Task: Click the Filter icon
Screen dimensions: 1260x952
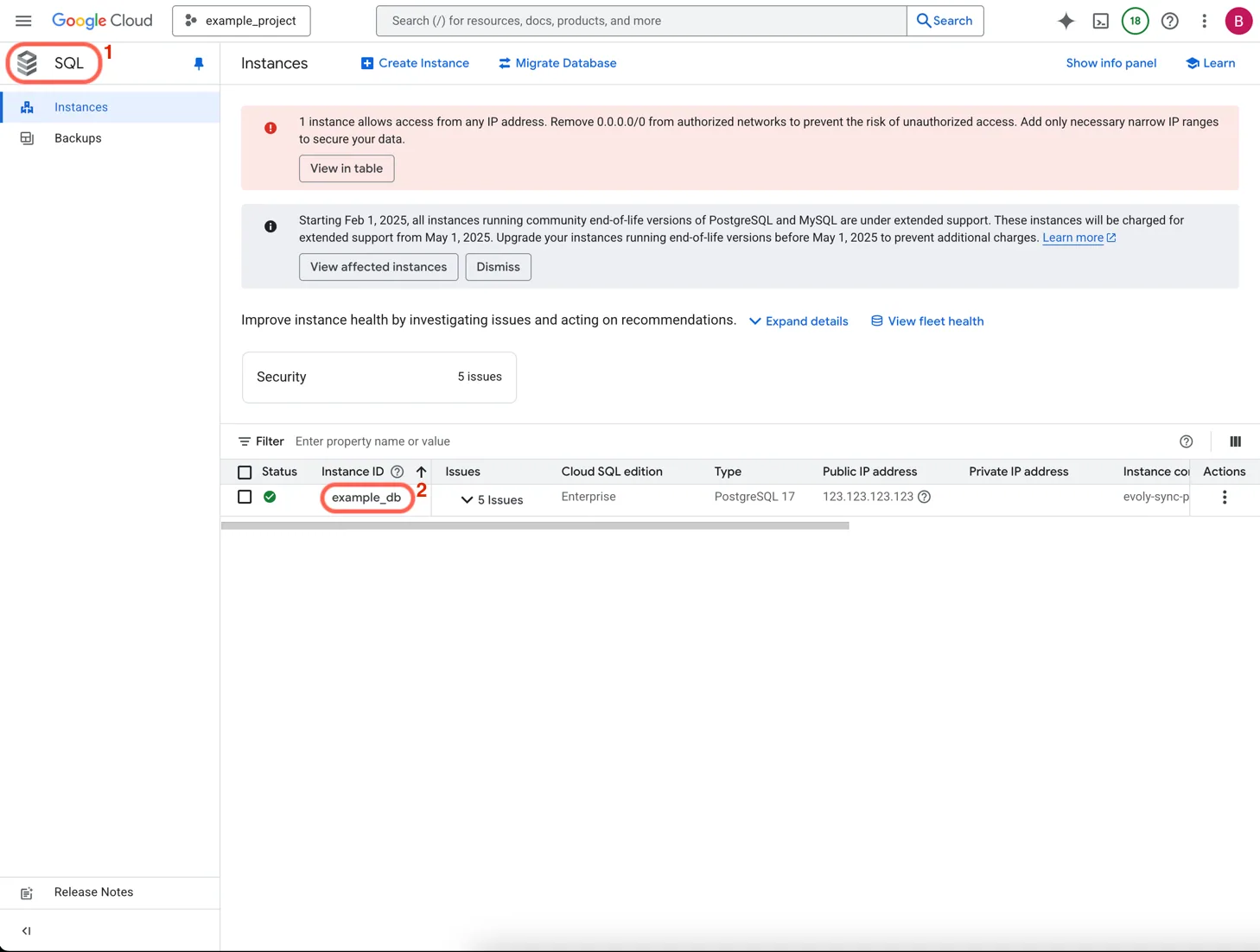Action: [x=245, y=441]
